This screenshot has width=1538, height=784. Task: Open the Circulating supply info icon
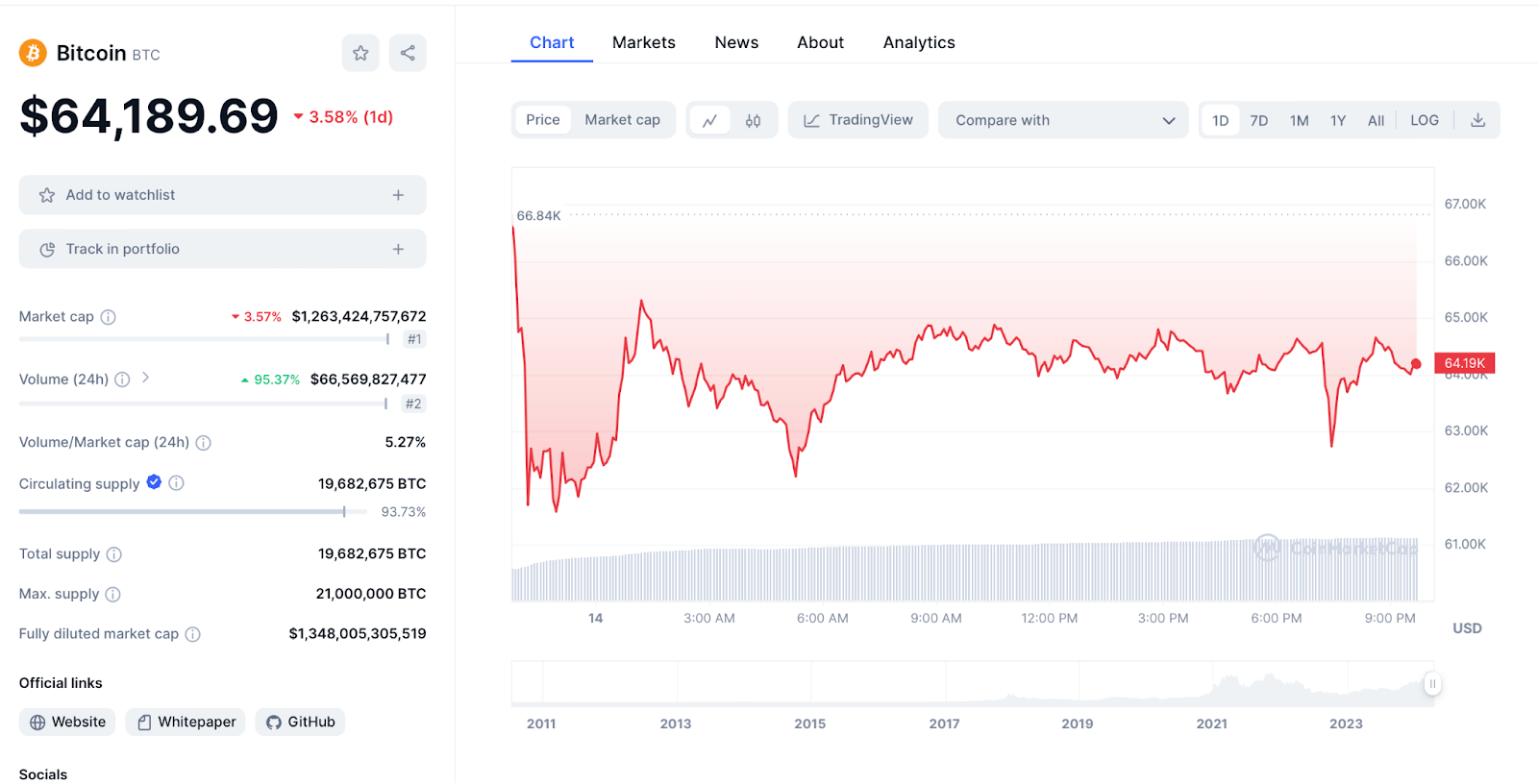(177, 483)
